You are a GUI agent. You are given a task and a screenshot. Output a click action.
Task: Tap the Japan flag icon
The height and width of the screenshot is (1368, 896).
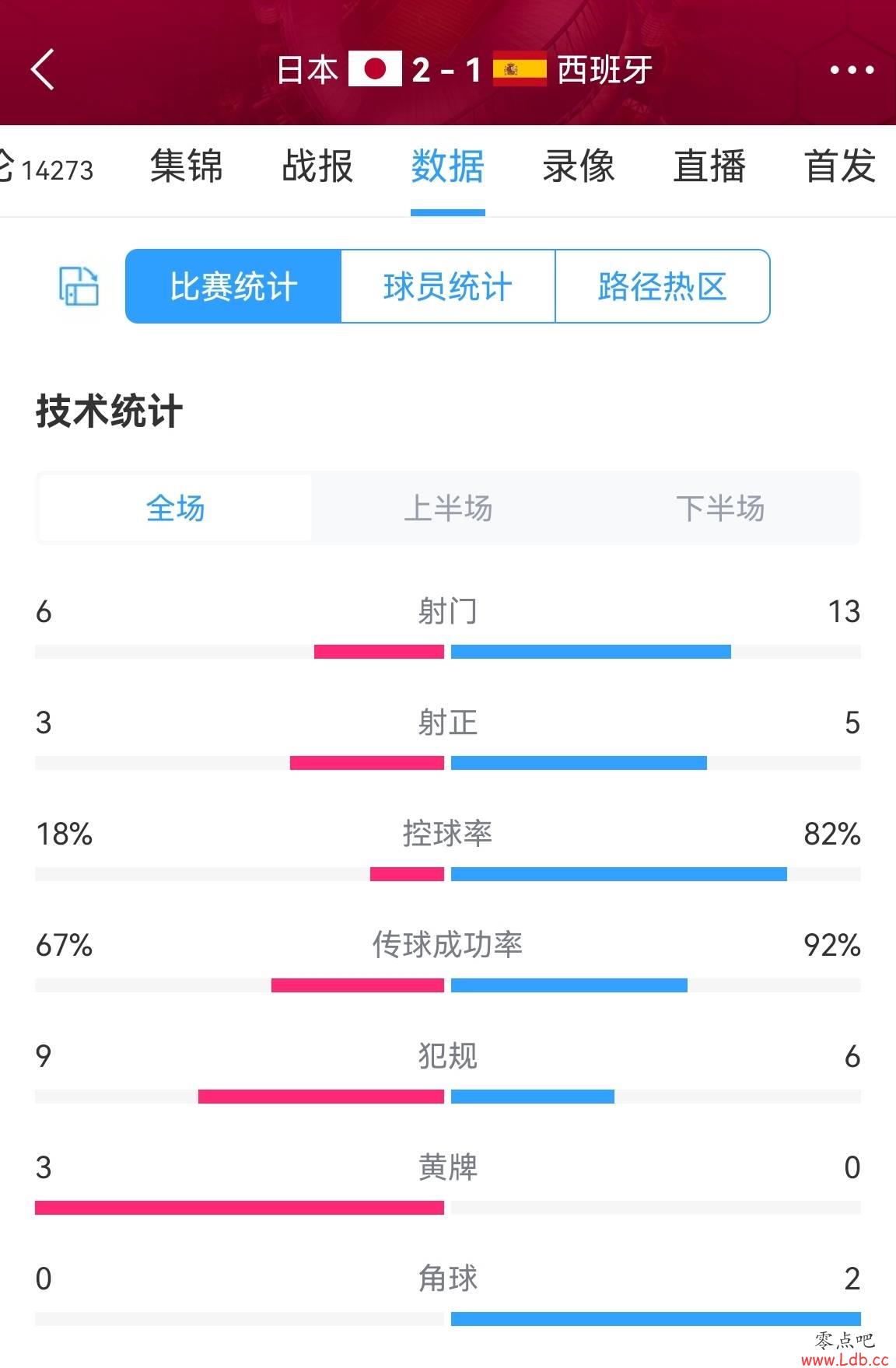tap(375, 69)
